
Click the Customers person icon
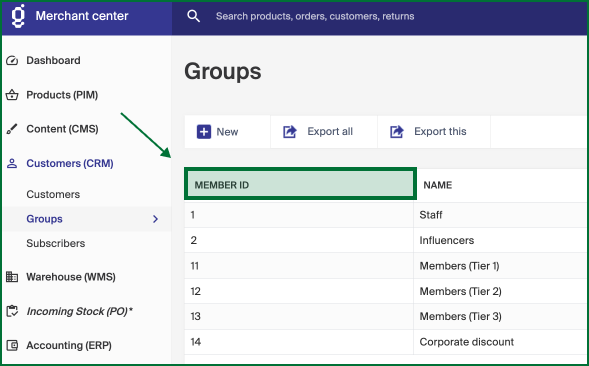point(12,163)
